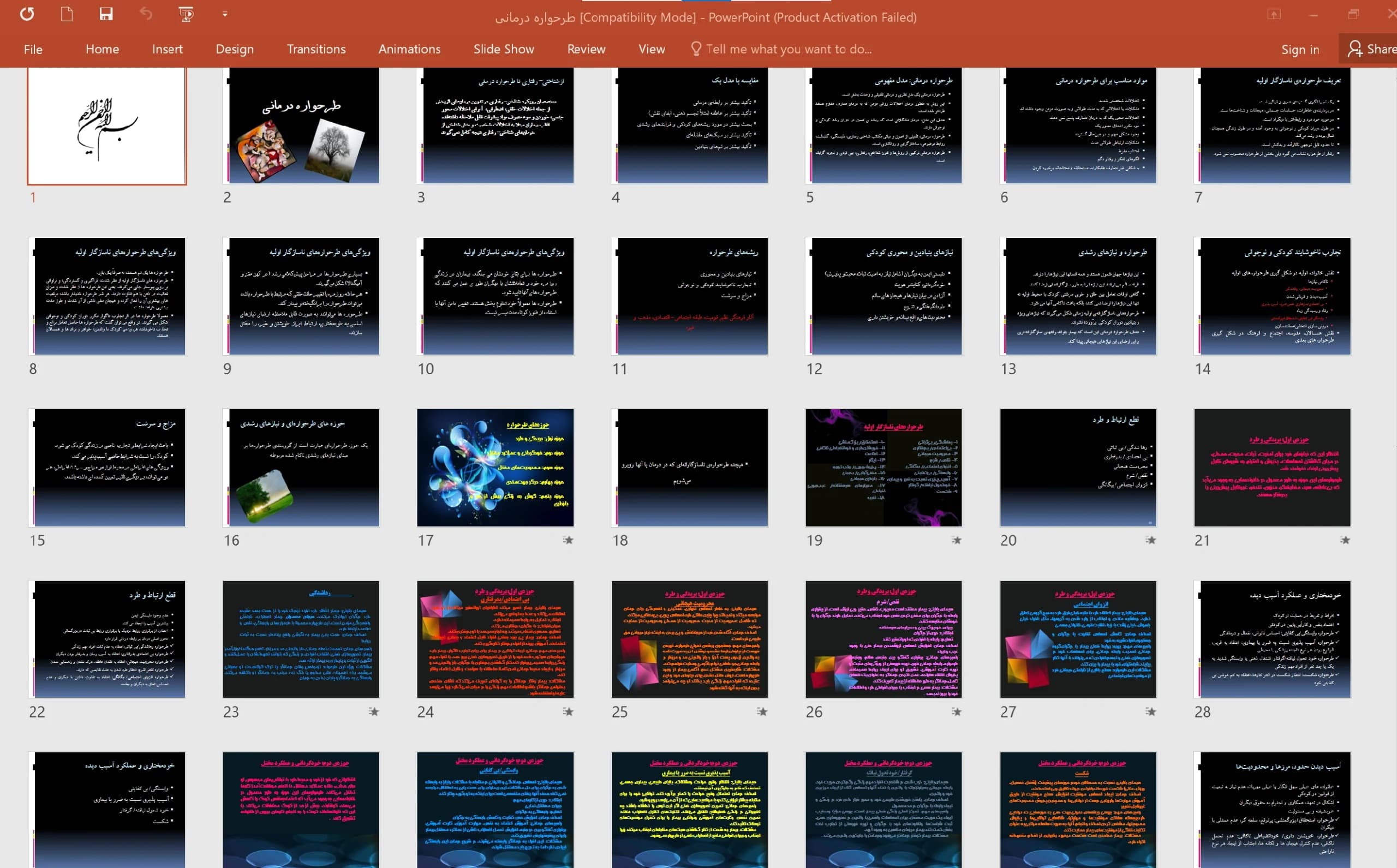The height and width of the screenshot is (868, 1397).
Task: Open the File menu
Action: click(x=33, y=49)
